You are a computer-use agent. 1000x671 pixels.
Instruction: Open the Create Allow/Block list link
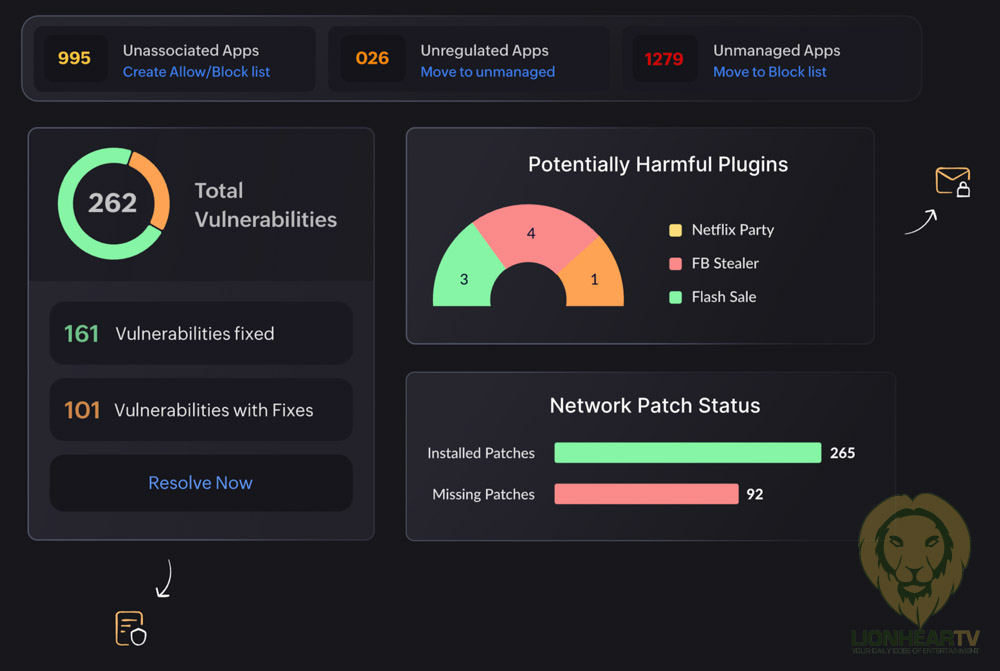click(196, 72)
